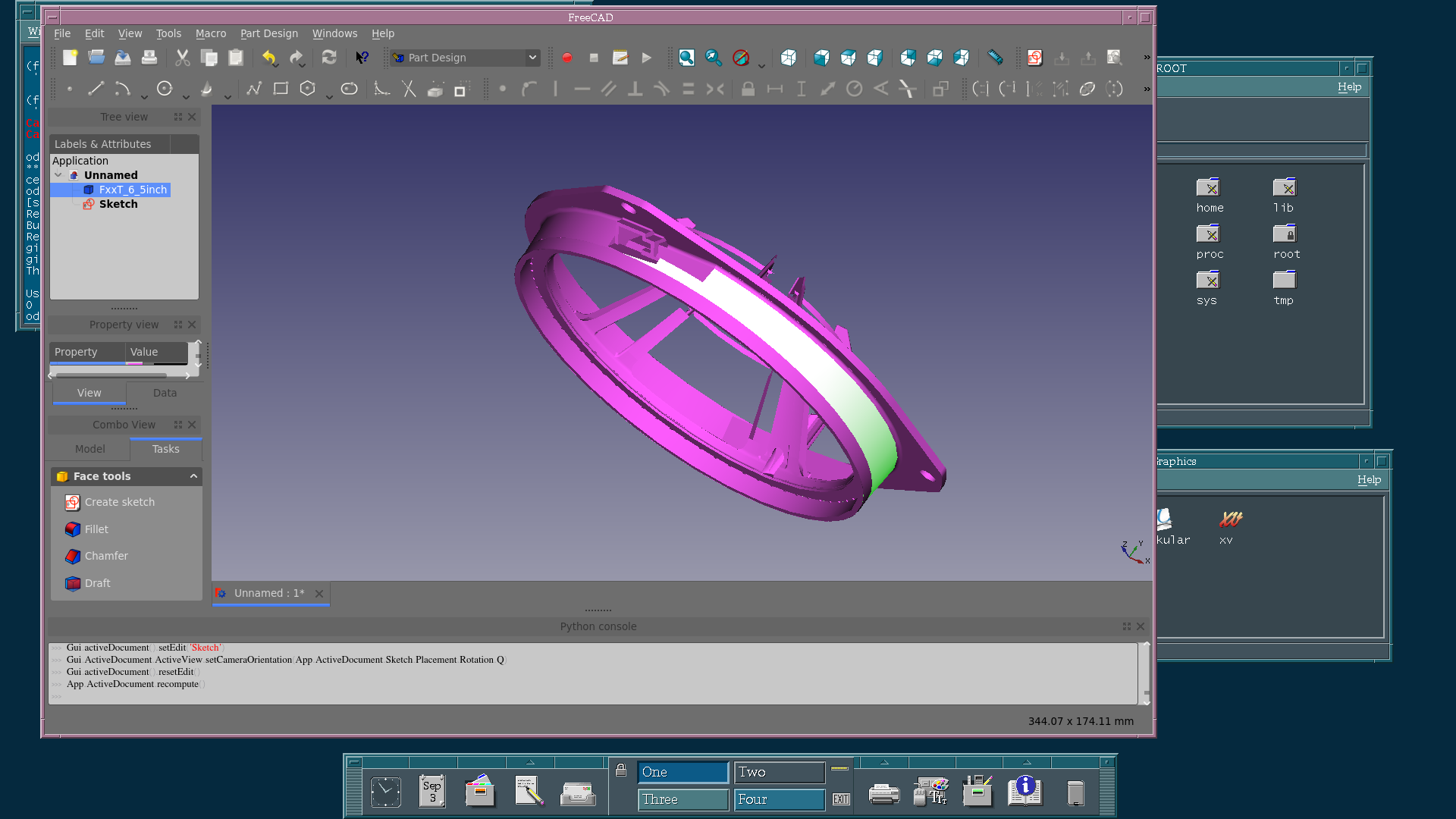Open the arc tools dropdown arrow

(x=144, y=96)
